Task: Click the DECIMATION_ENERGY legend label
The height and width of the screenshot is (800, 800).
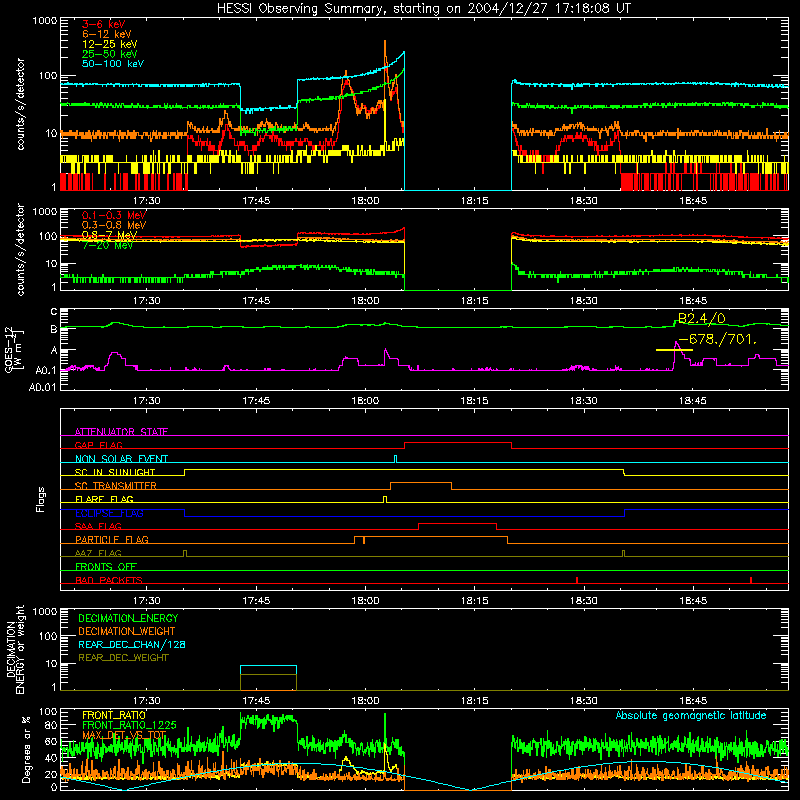Action: tap(128, 618)
